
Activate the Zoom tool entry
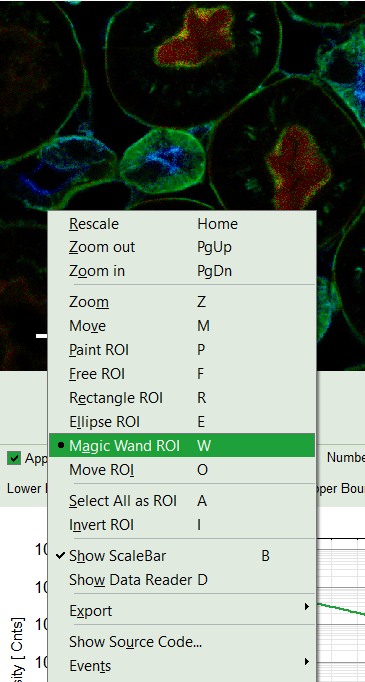182,302
